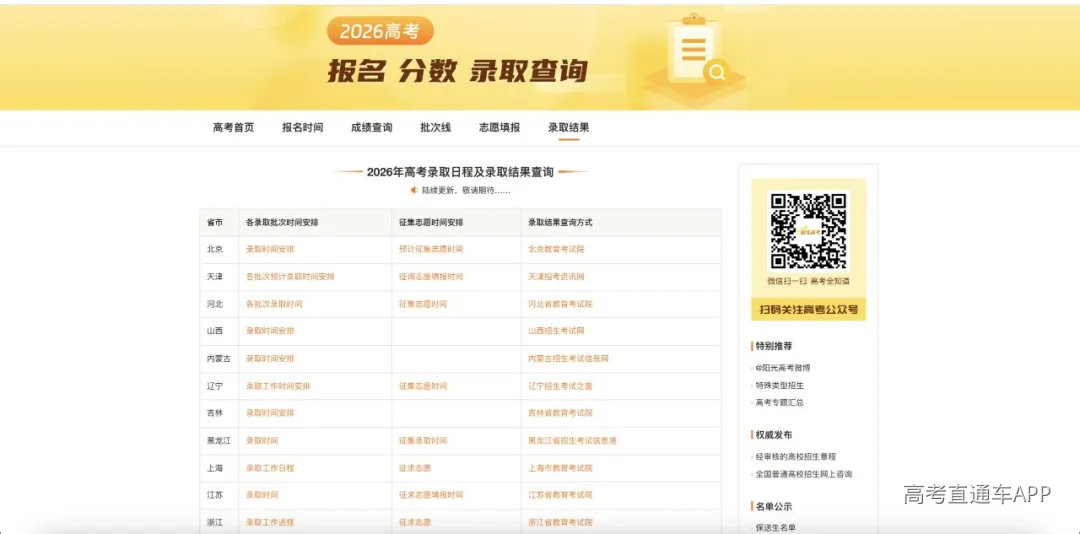Open 各批次预计录取时间安排 link for 天津
This screenshot has height=534, width=1080.
tap(290, 276)
